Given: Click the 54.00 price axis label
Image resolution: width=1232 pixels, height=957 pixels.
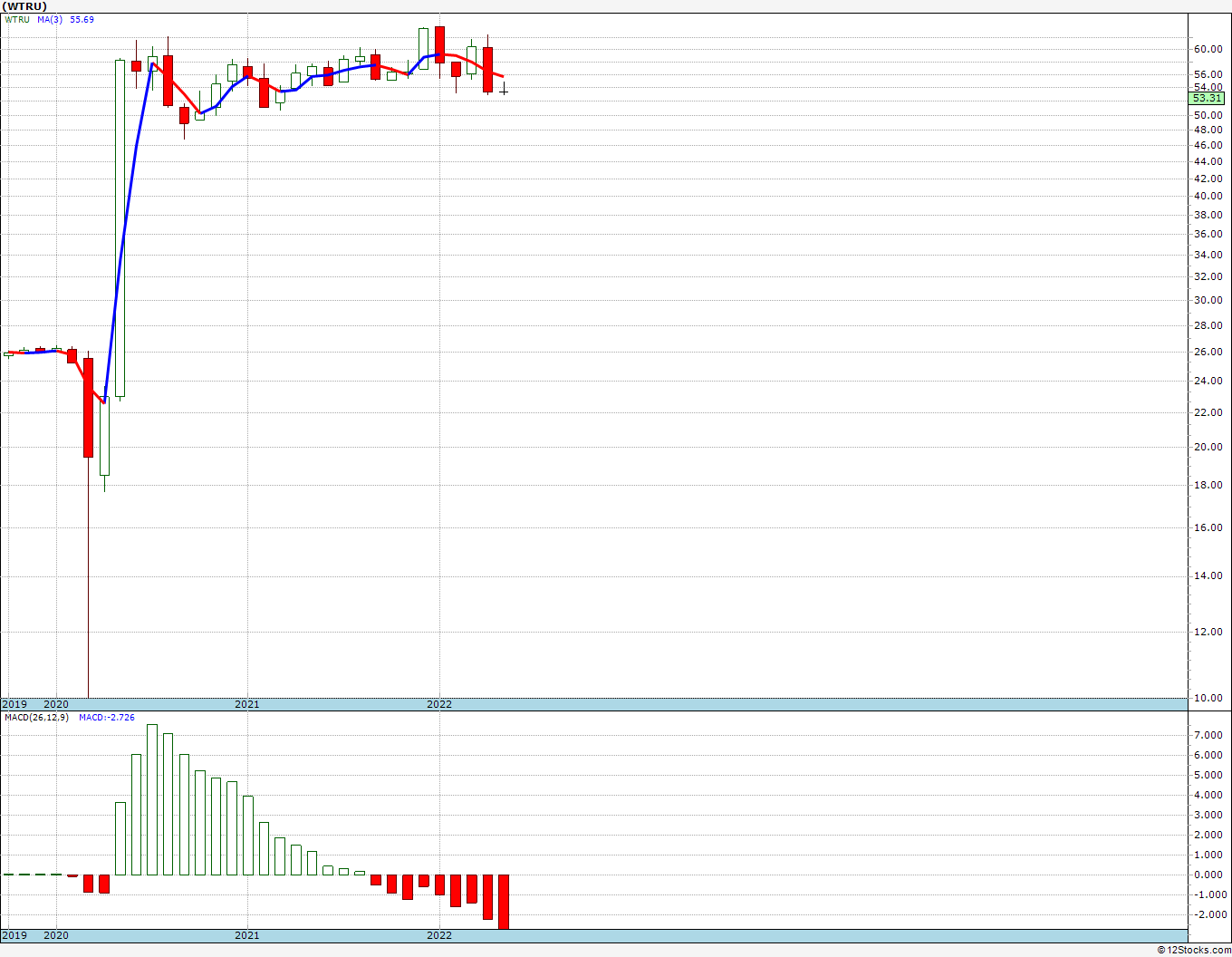Looking at the screenshot, I should point(1208,87).
